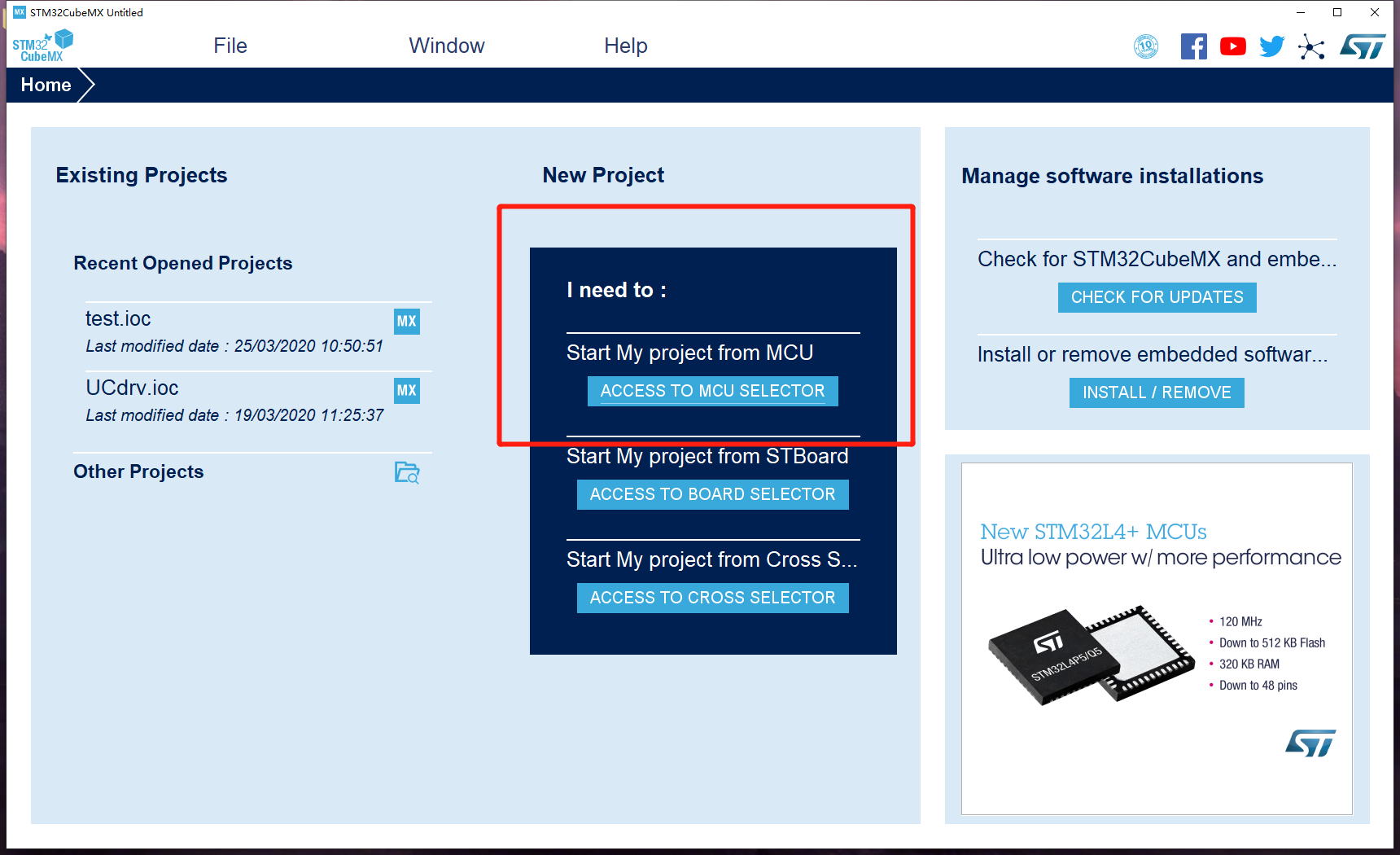Click the MX icon beside test.ioc
This screenshot has height=855, width=1400.
click(x=407, y=321)
